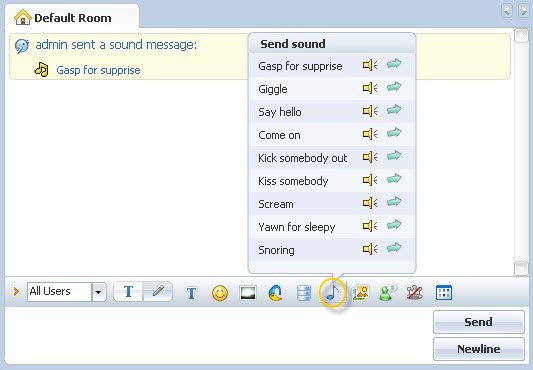Send the Say hello sound
The height and width of the screenshot is (370, 533).
pyautogui.click(x=394, y=110)
